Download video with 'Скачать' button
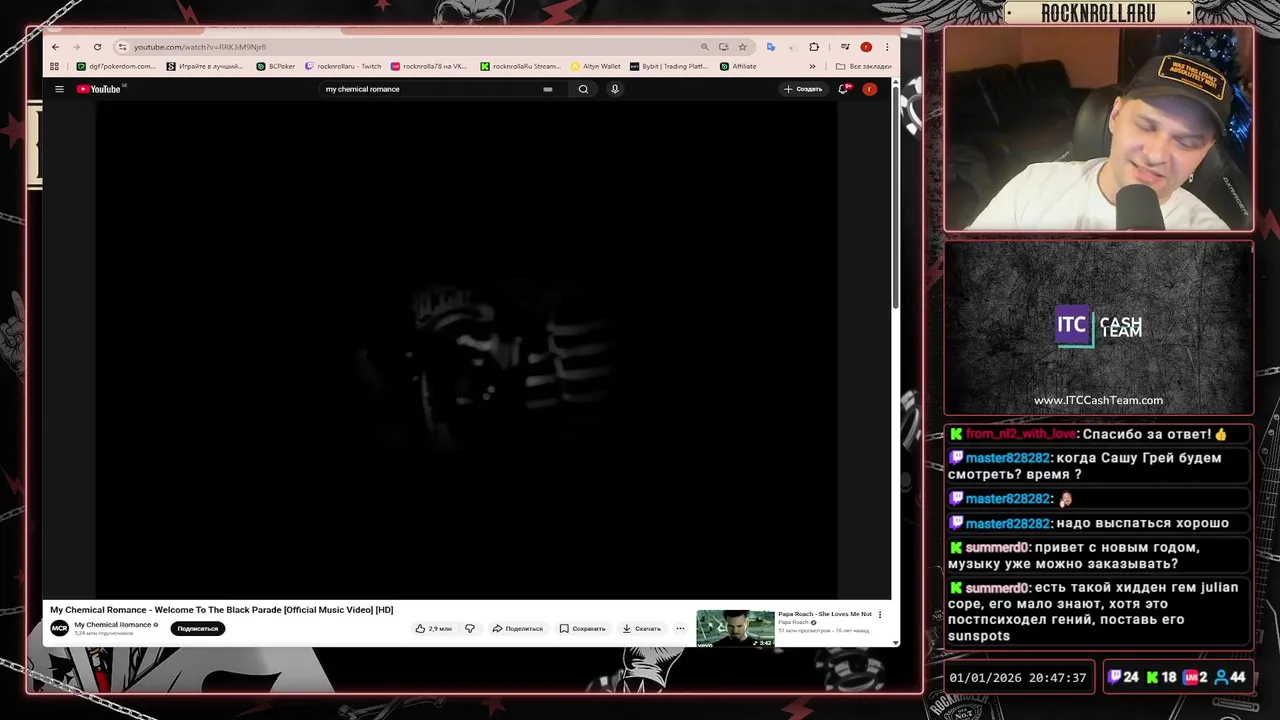The width and height of the screenshot is (1280, 720). pyautogui.click(x=642, y=628)
